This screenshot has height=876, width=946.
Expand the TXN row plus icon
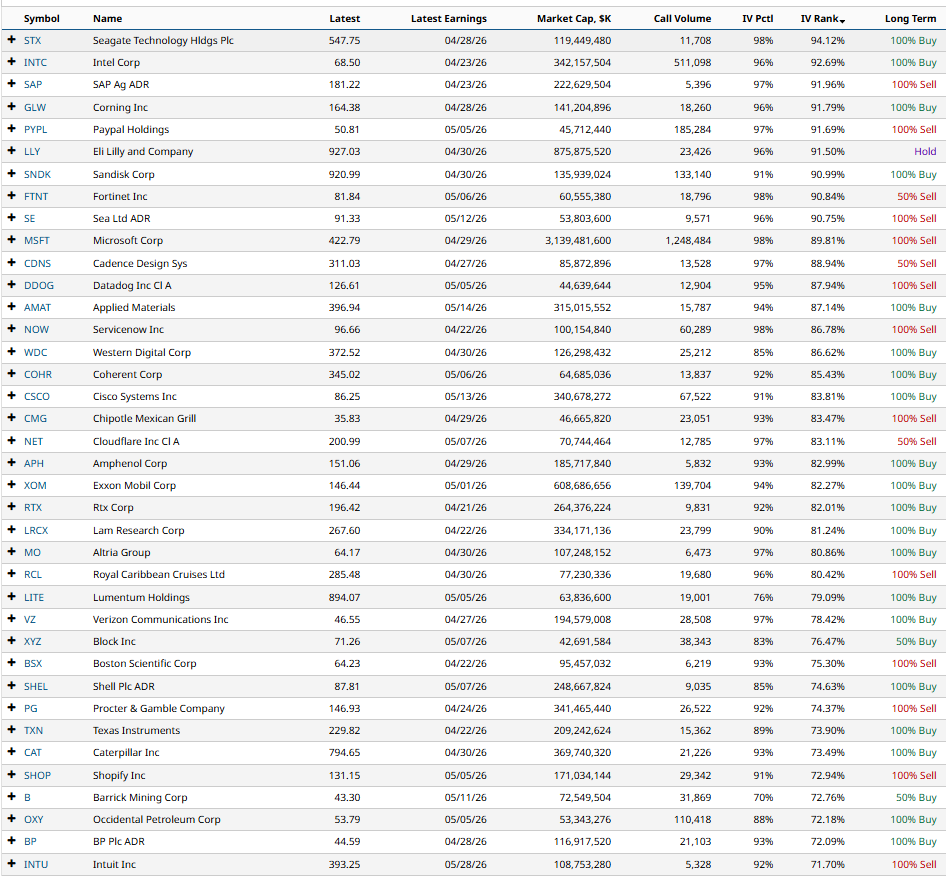(11, 729)
